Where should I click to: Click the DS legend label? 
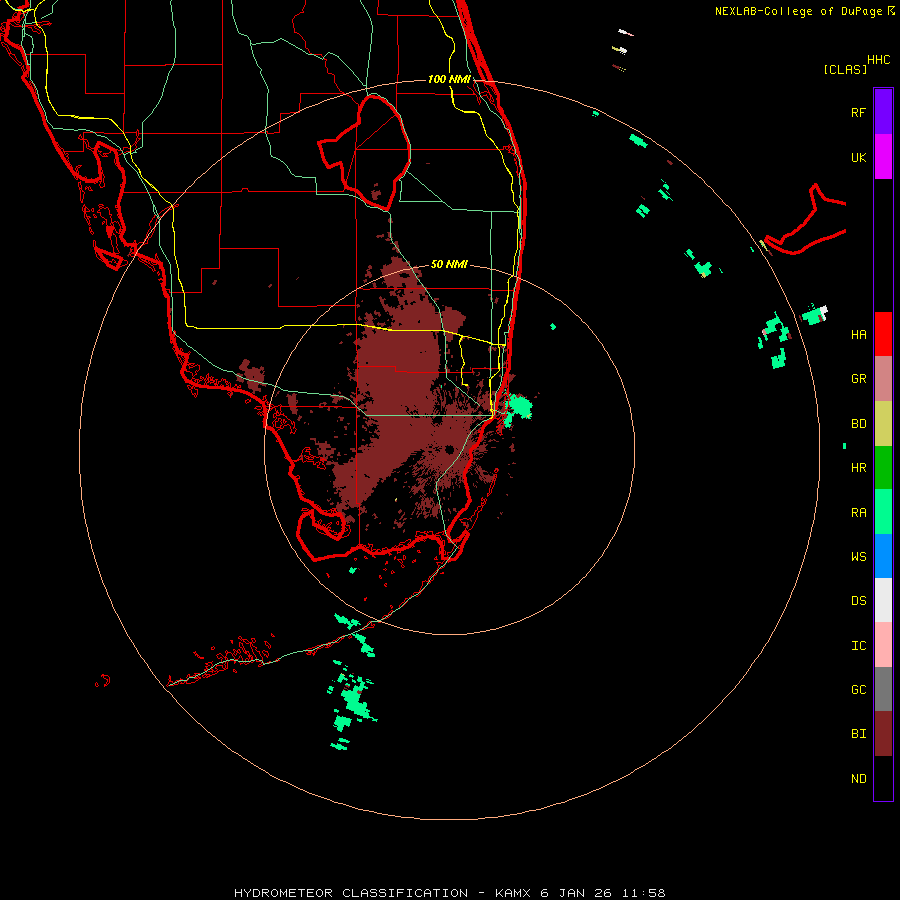[858, 601]
